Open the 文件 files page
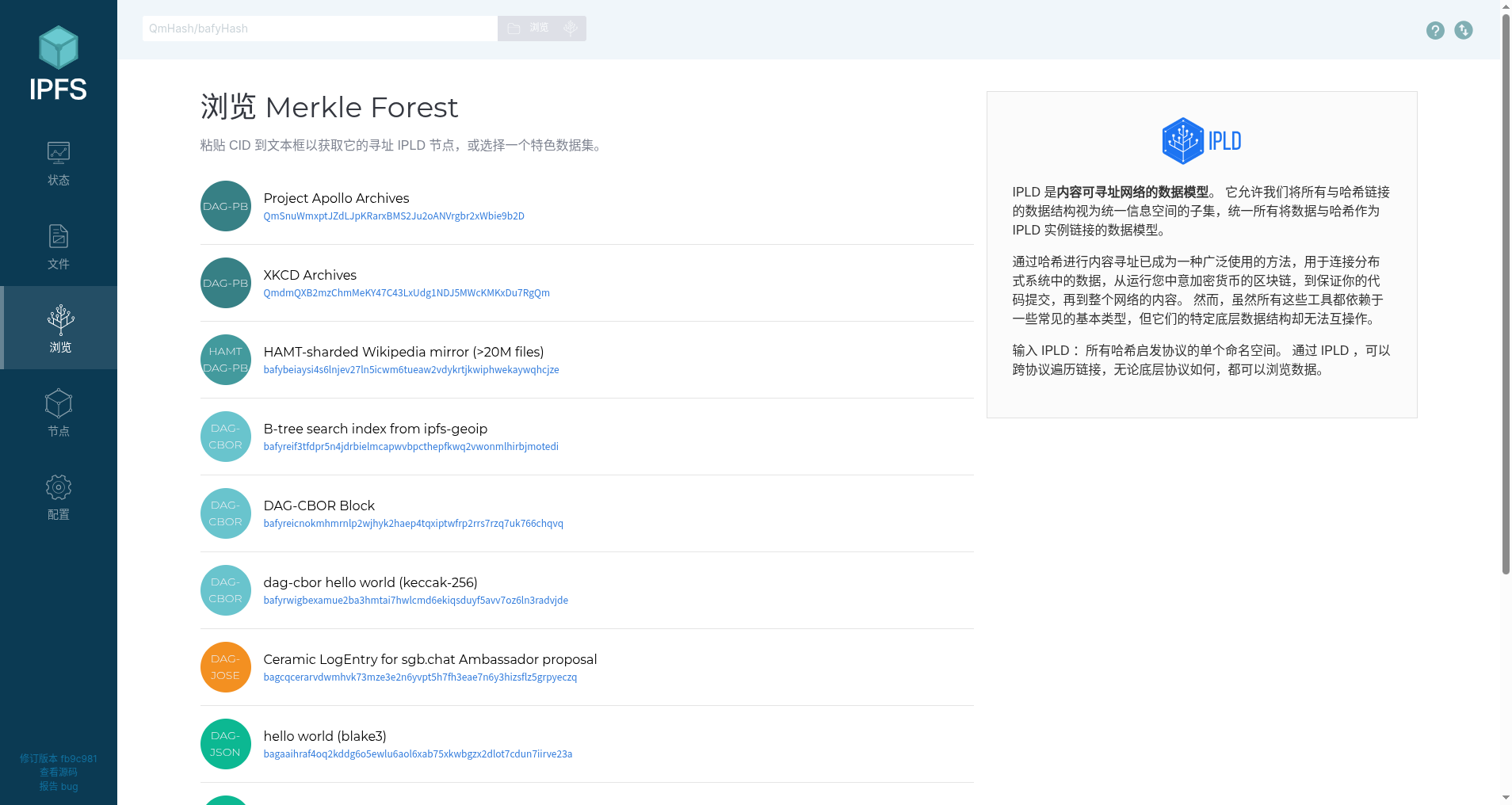 coord(59,247)
